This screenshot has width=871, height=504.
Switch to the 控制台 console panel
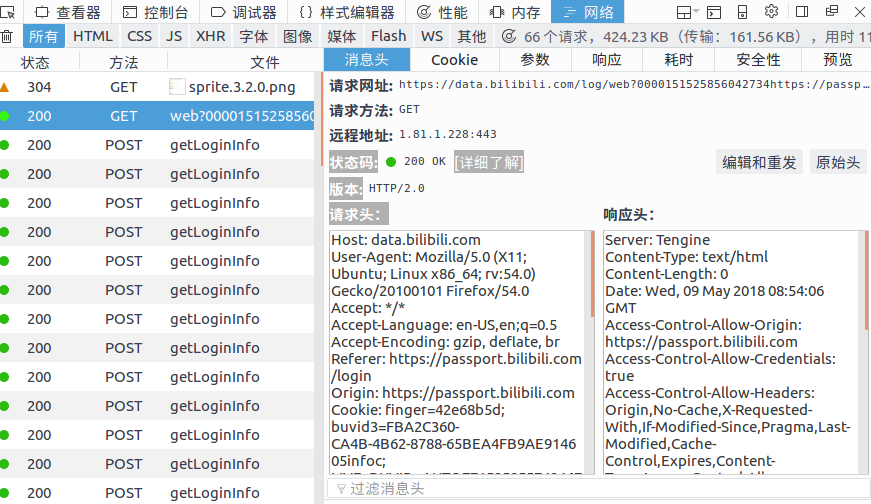(x=155, y=12)
